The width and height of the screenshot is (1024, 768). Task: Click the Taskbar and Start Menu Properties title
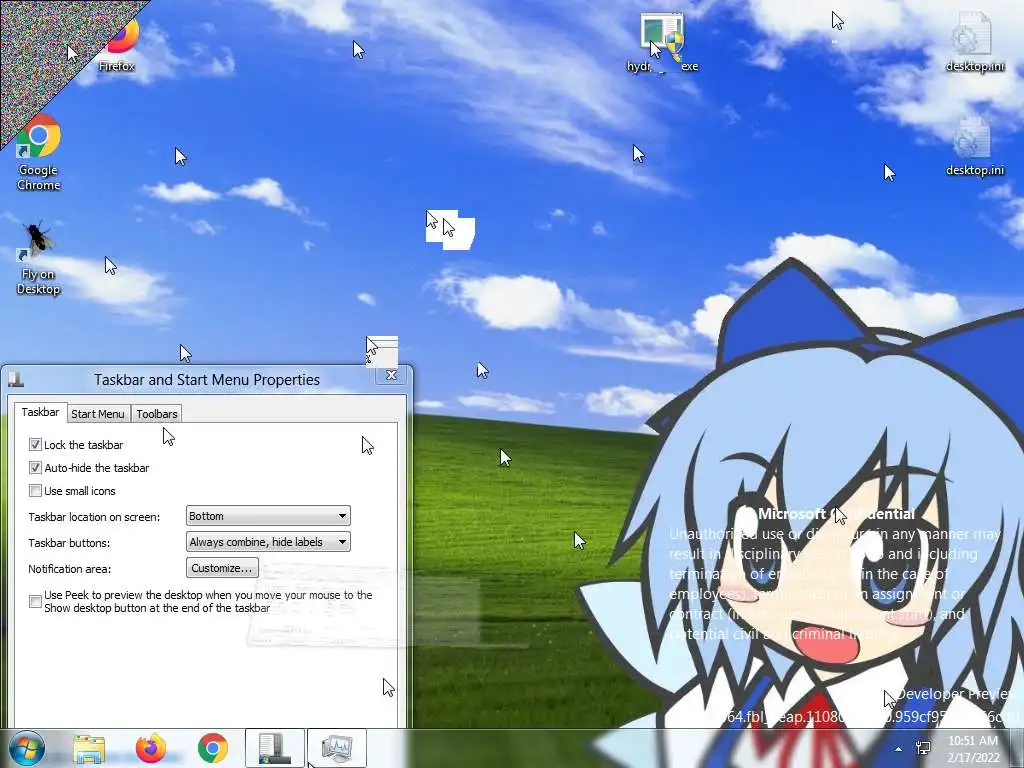(x=207, y=379)
